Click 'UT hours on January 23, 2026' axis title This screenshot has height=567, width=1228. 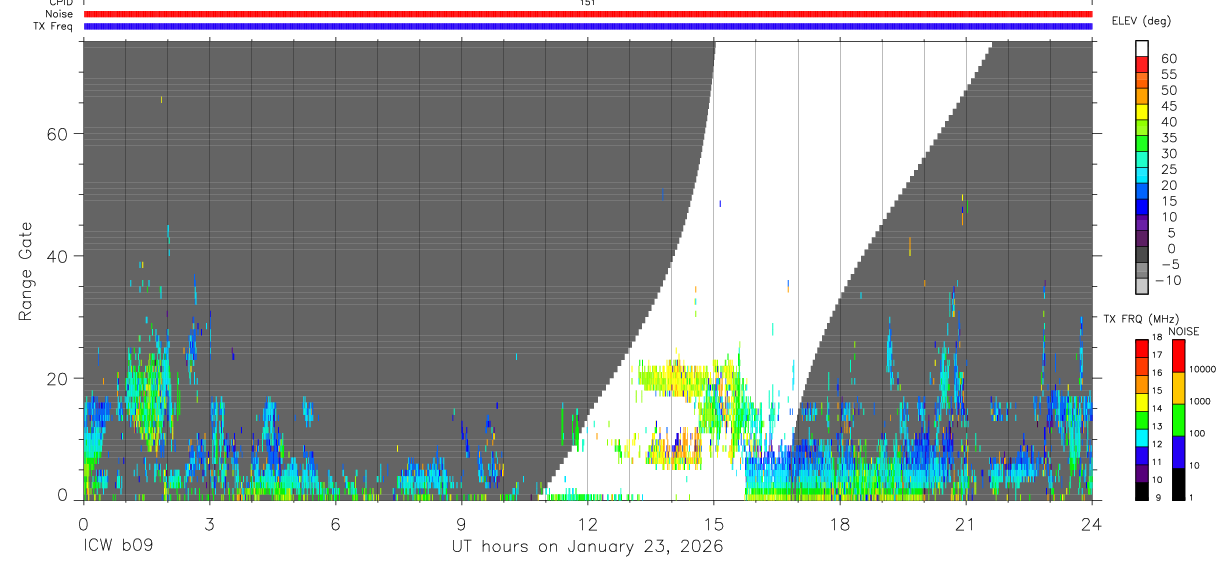point(587,547)
